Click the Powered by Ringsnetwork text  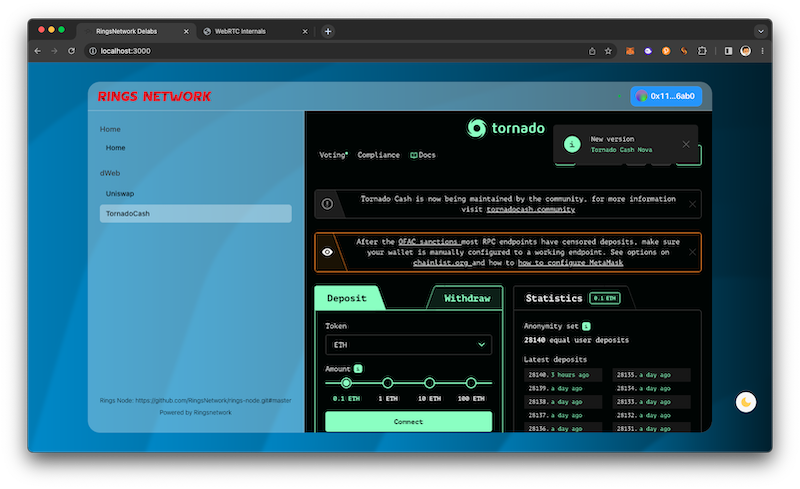pyautogui.click(x=195, y=412)
